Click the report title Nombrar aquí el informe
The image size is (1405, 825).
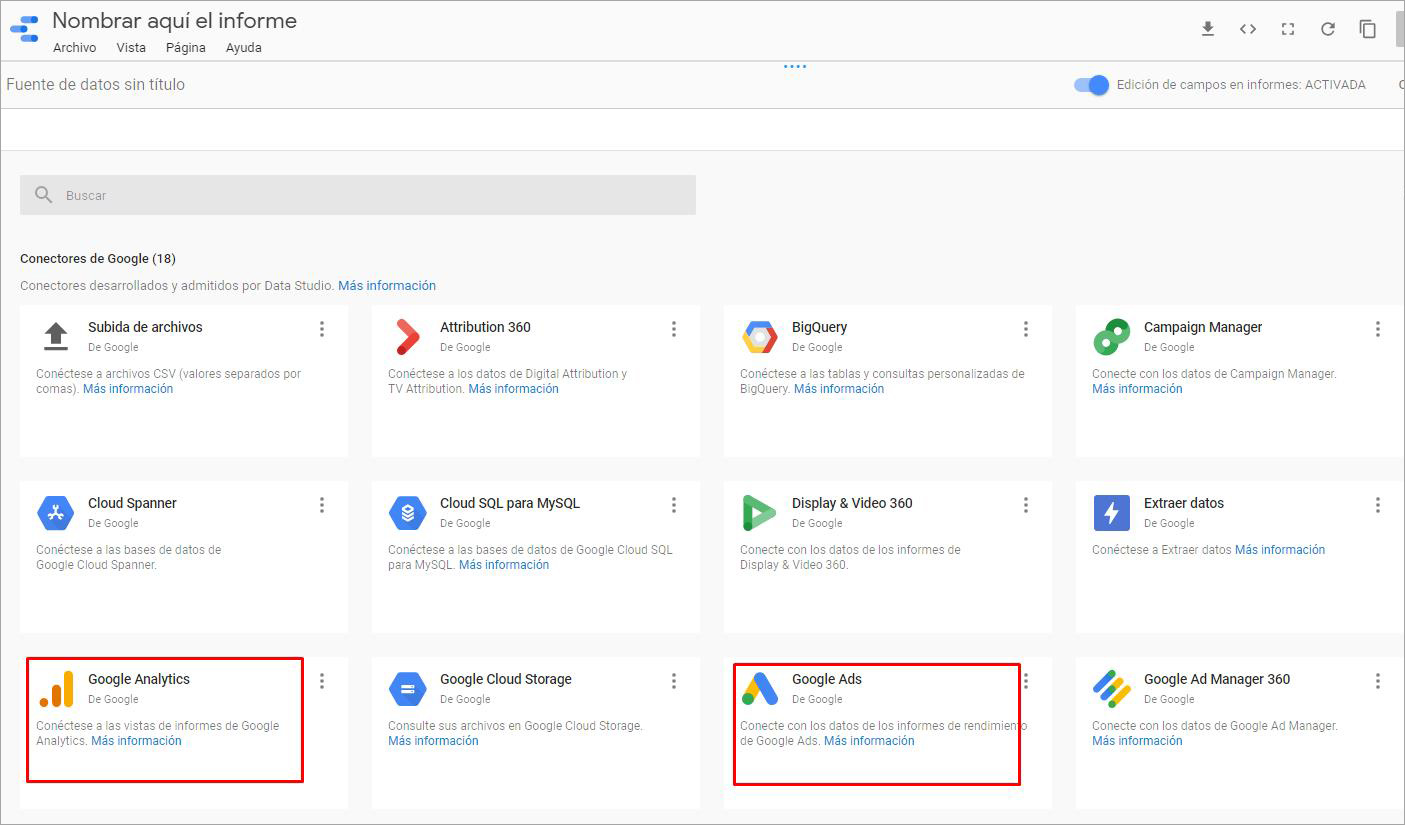pyautogui.click(x=174, y=21)
